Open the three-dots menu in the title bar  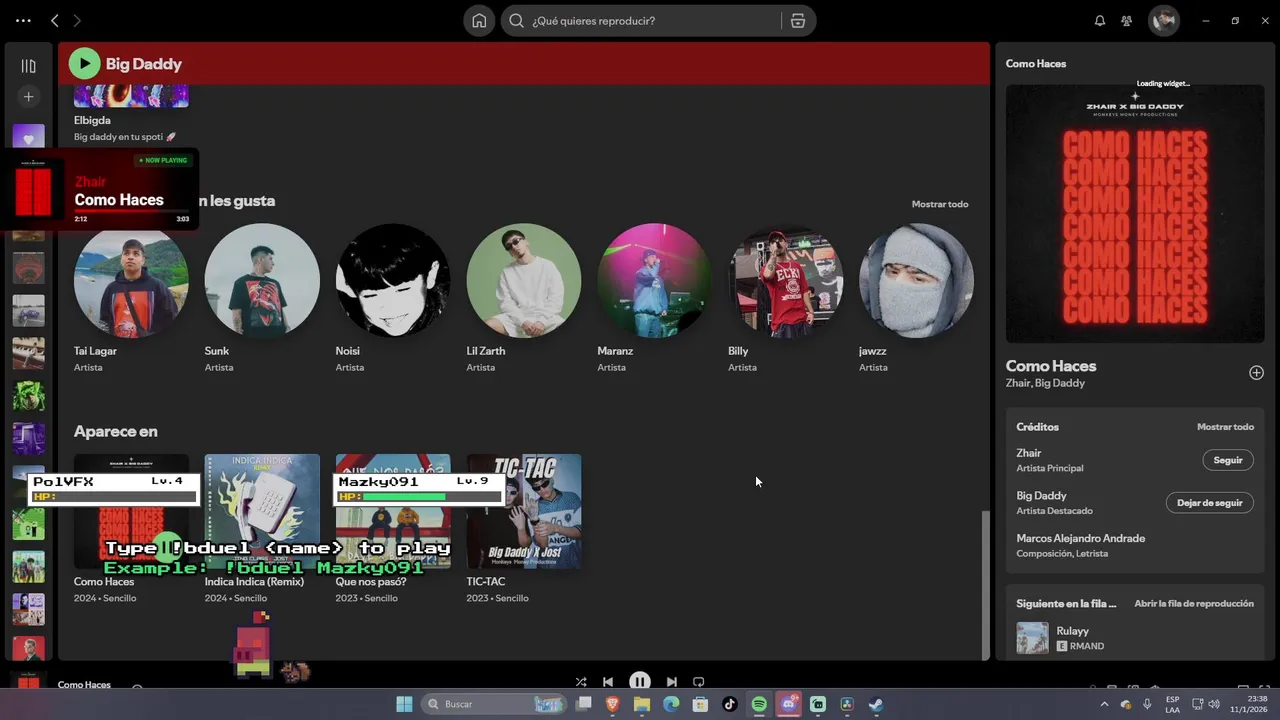point(23,20)
